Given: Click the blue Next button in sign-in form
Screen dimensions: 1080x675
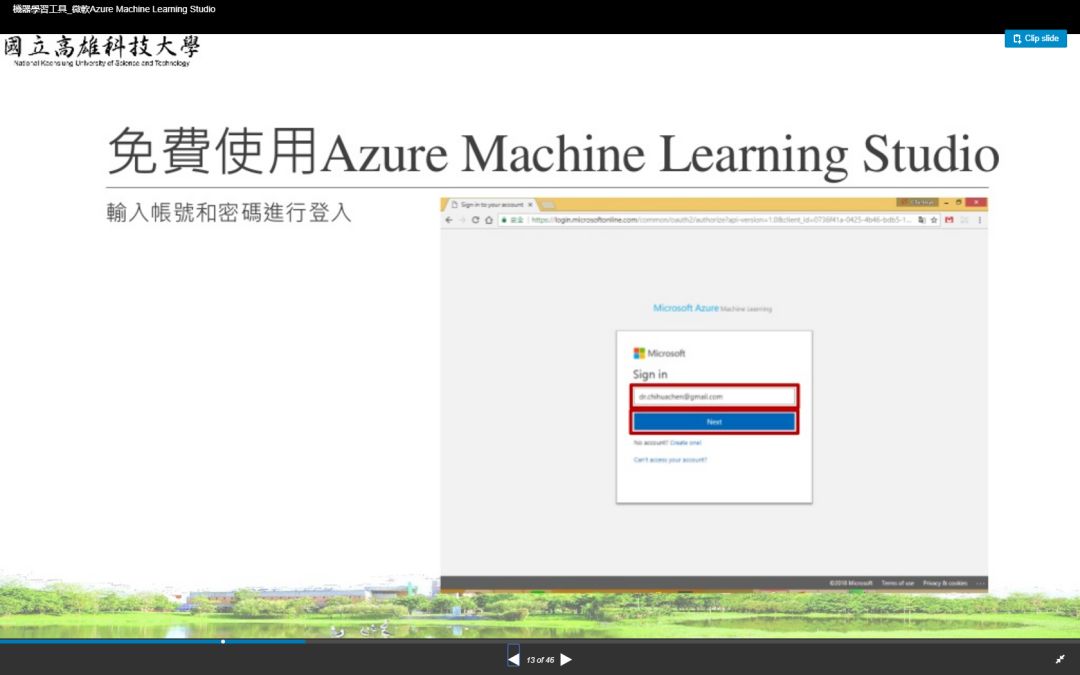Looking at the screenshot, I should coord(714,422).
